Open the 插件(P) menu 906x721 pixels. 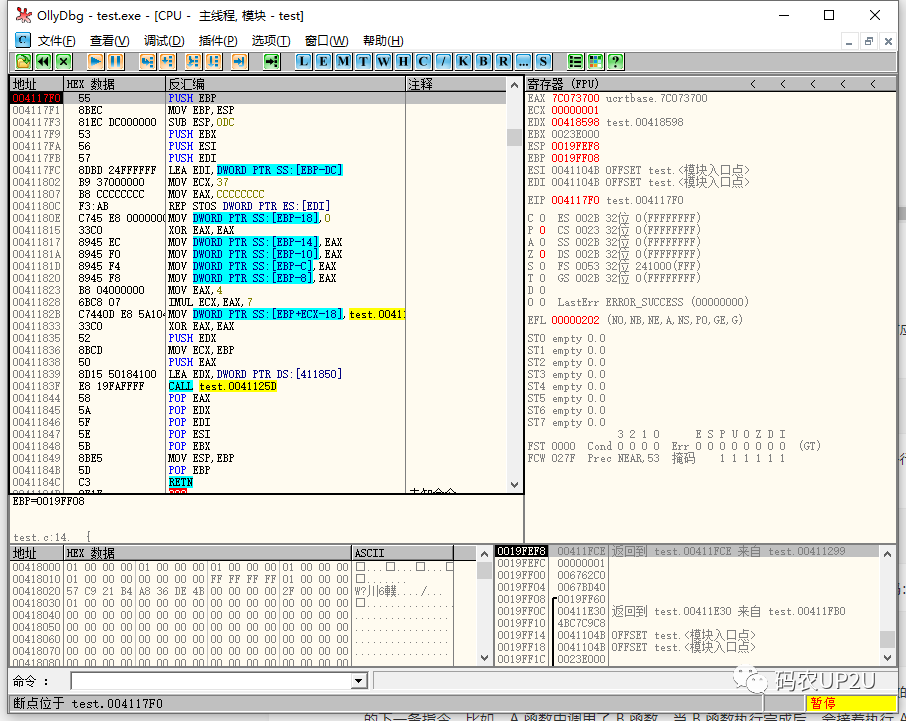click(218, 40)
